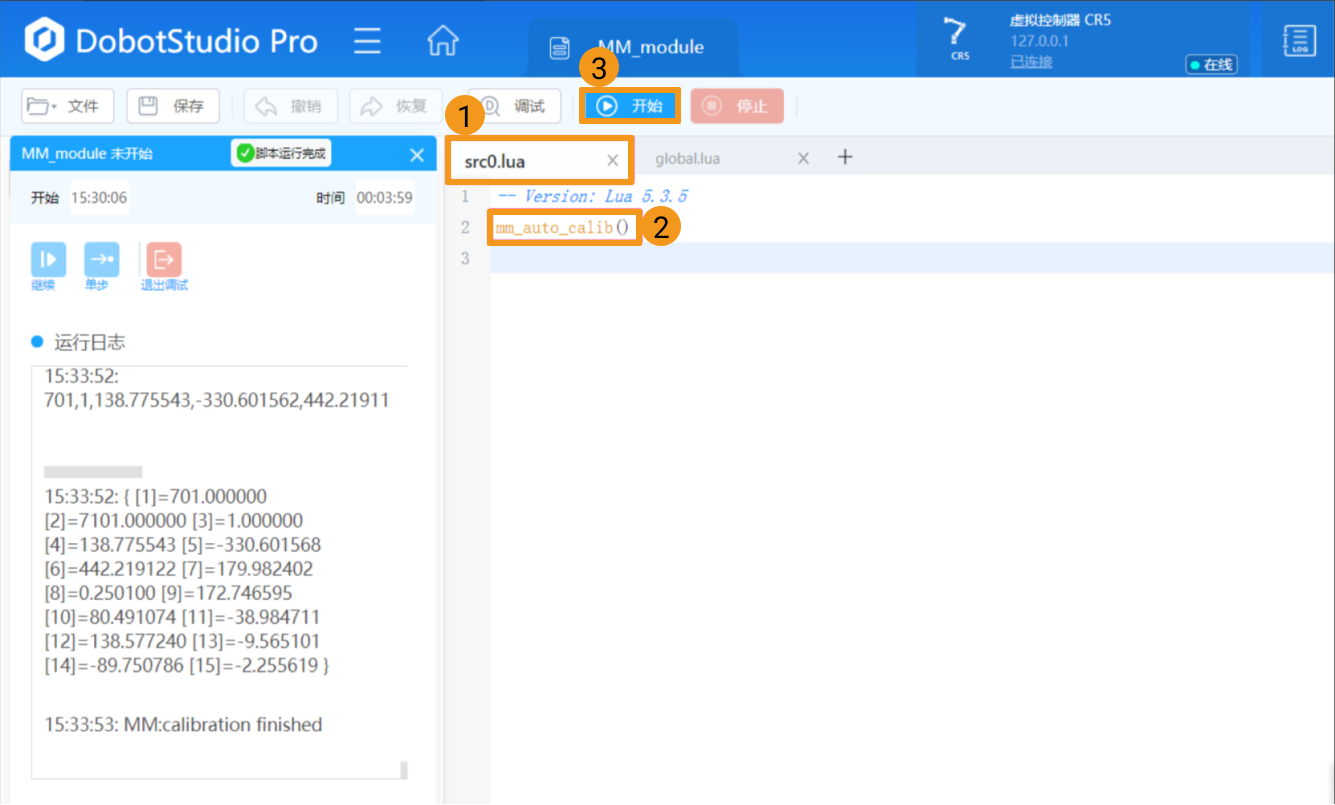This screenshot has height=805, width=1335.
Task: Add a new script tab
Action: point(845,157)
